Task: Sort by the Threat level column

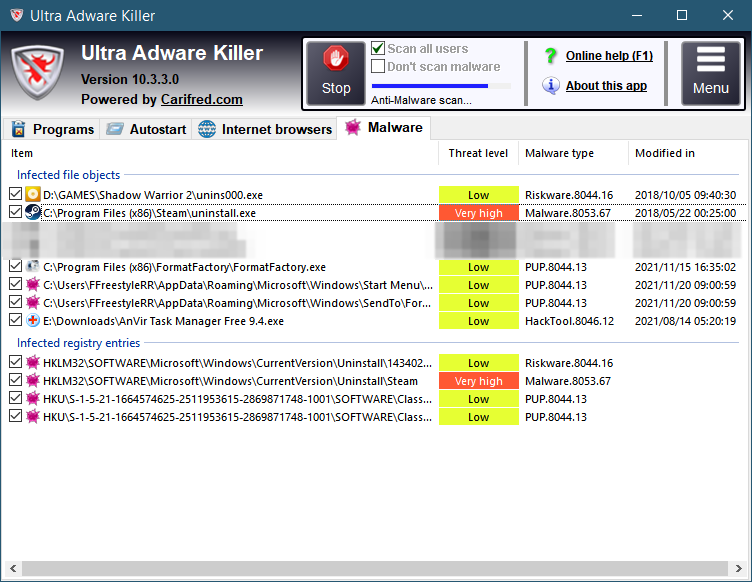Action: 478,153
